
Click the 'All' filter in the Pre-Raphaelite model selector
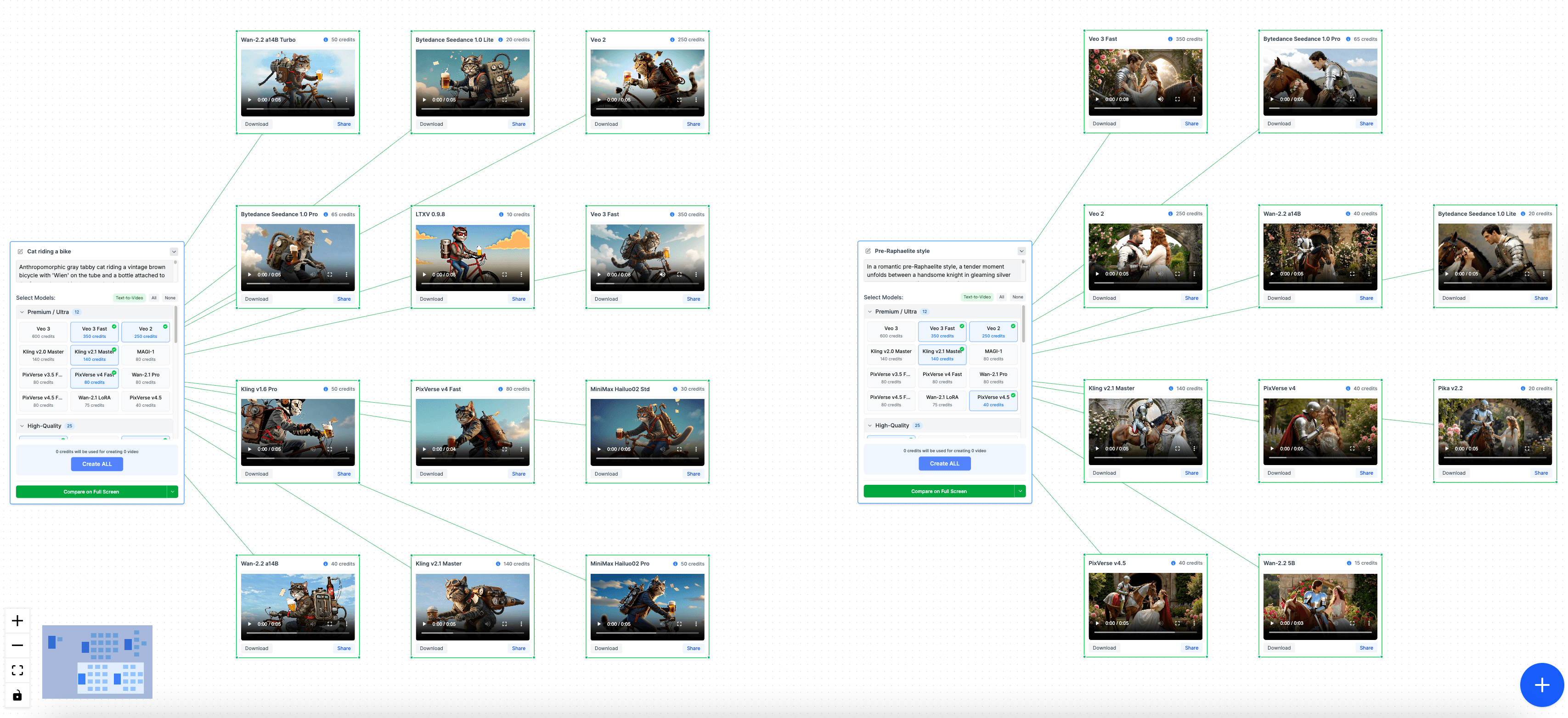(1002, 297)
